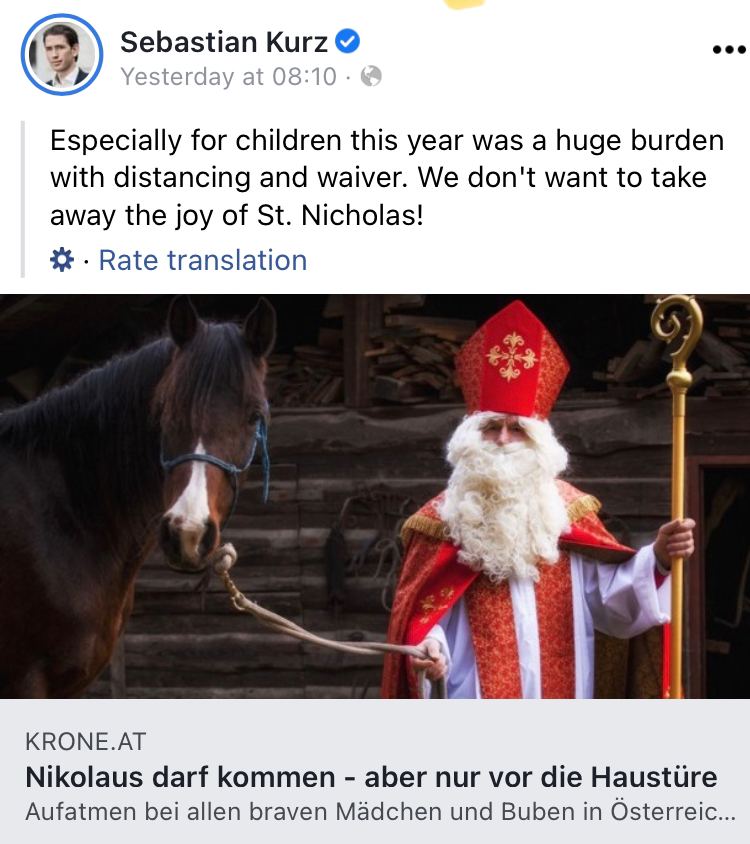The width and height of the screenshot is (750, 844).
Task: Click the yellow emoji fragment at the top edge
Action: click(x=465, y=4)
